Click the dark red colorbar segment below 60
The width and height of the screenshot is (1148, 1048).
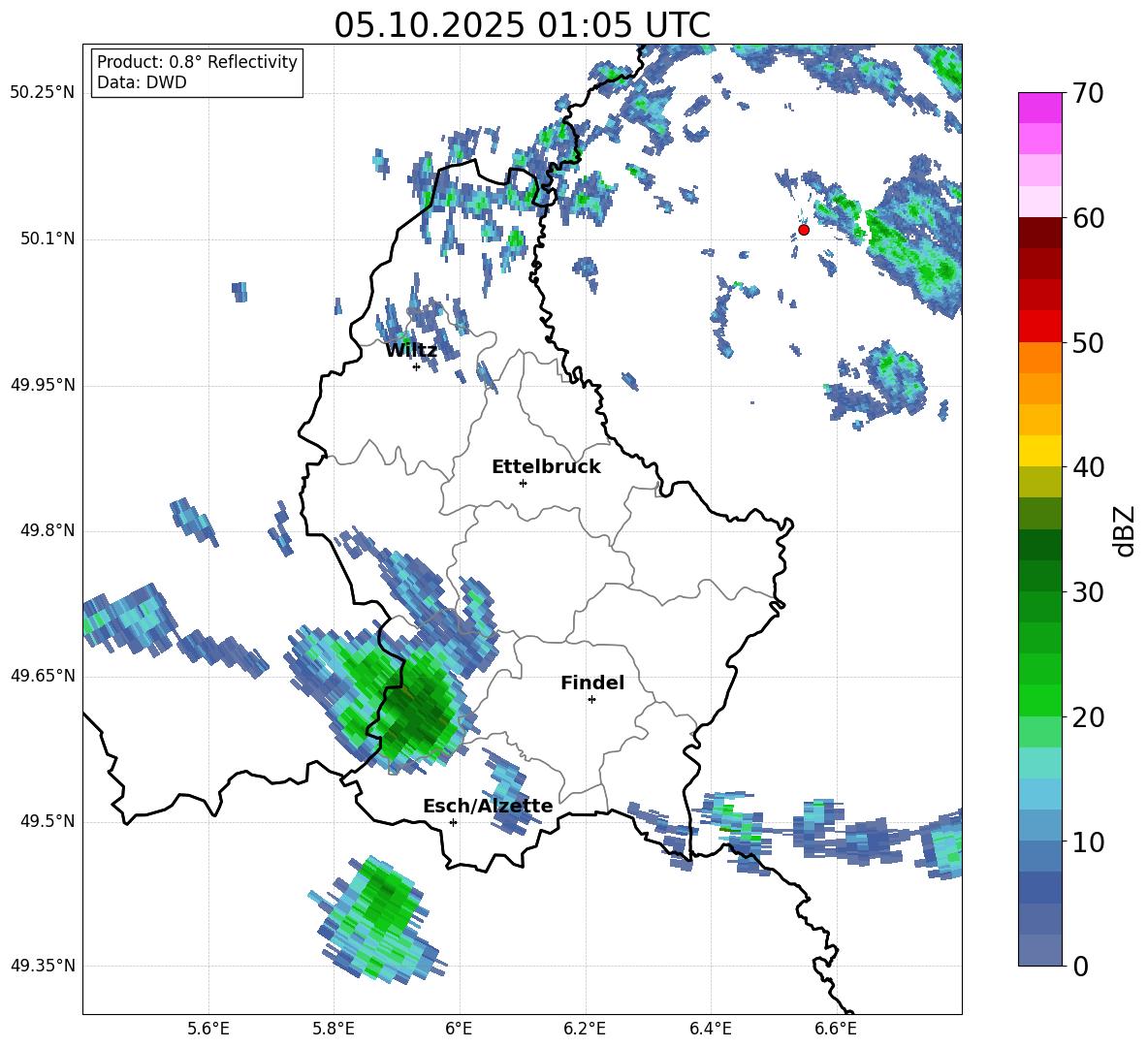(x=1039, y=232)
